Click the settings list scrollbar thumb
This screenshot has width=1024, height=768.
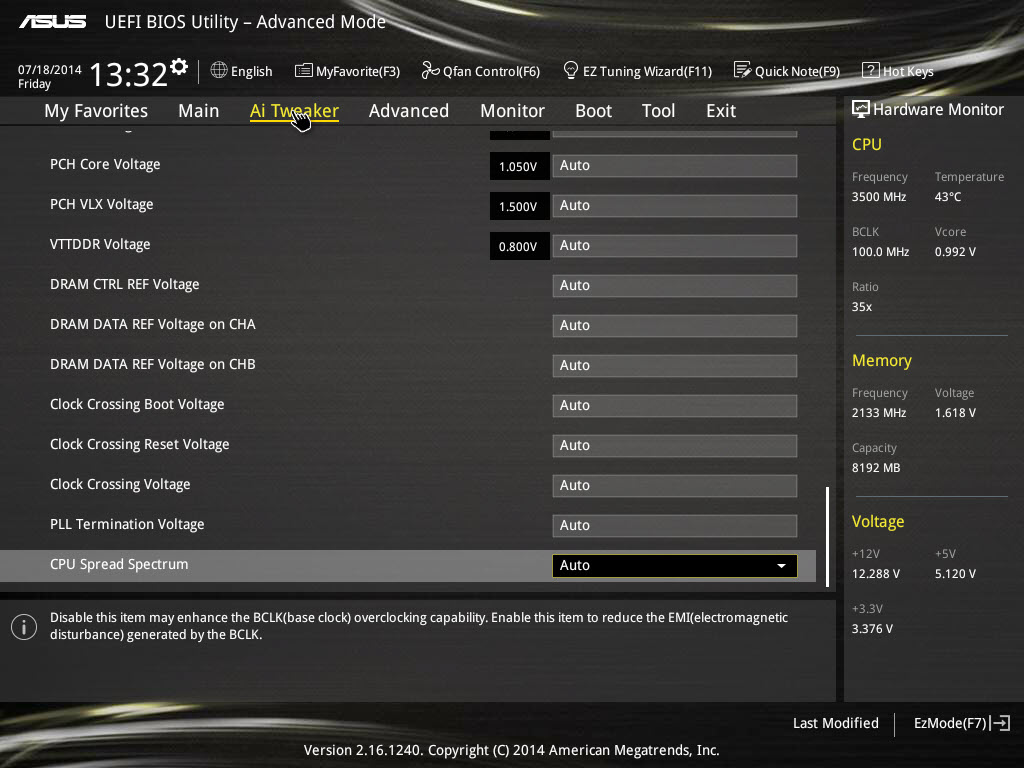click(827, 536)
